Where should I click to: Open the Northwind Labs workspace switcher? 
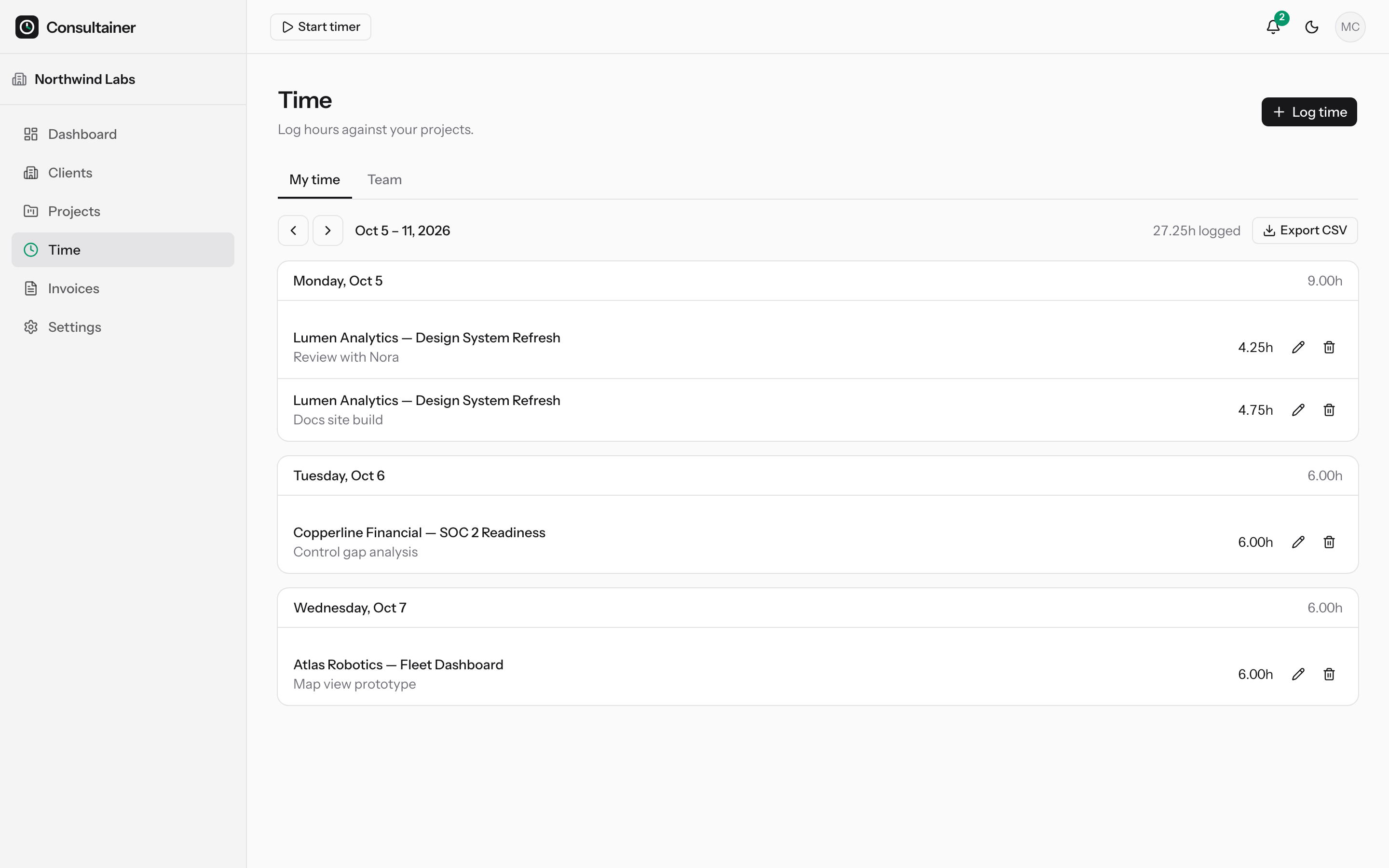[123, 79]
